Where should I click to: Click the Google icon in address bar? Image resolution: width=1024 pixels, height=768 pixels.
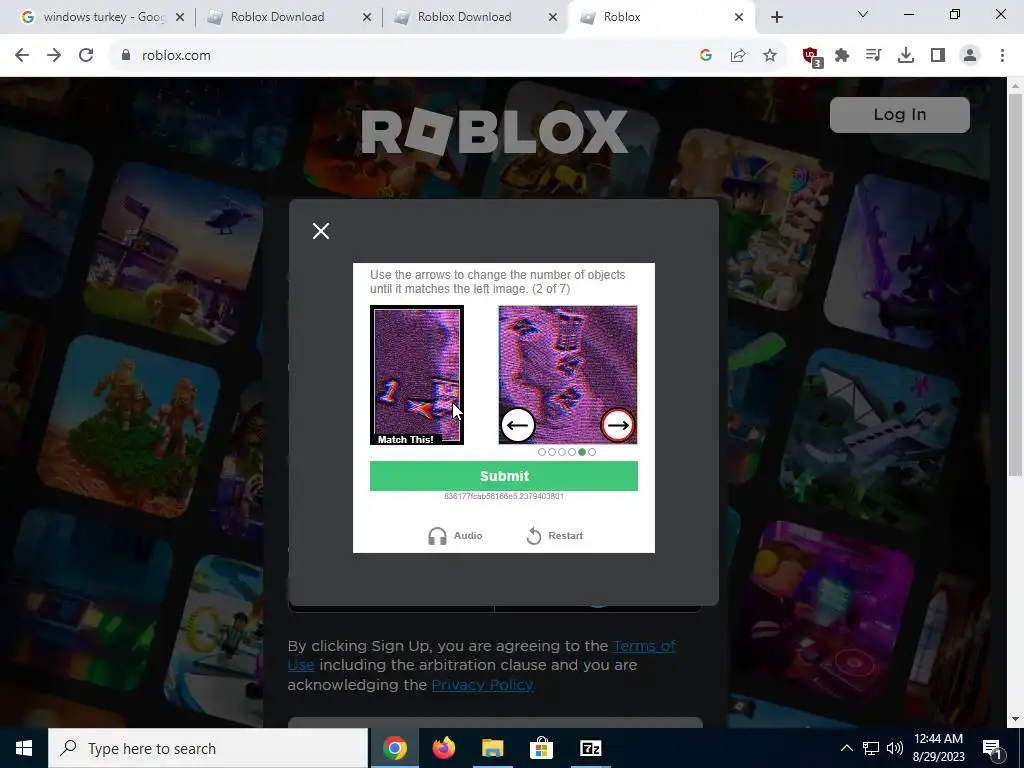pyautogui.click(x=705, y=56)
